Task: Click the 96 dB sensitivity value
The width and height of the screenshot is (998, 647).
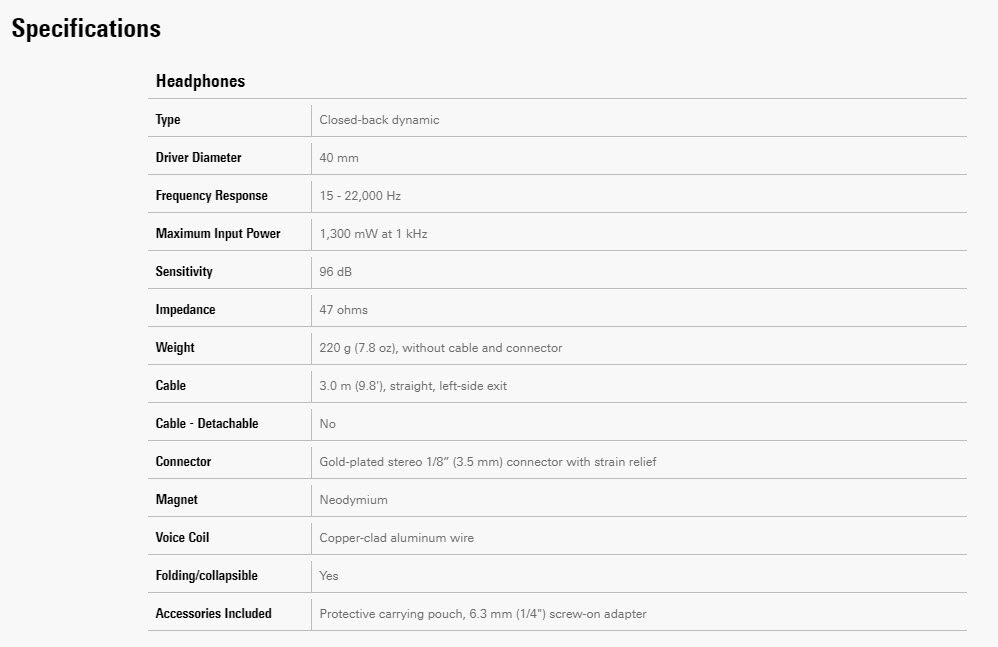Action: click(335, 272)
